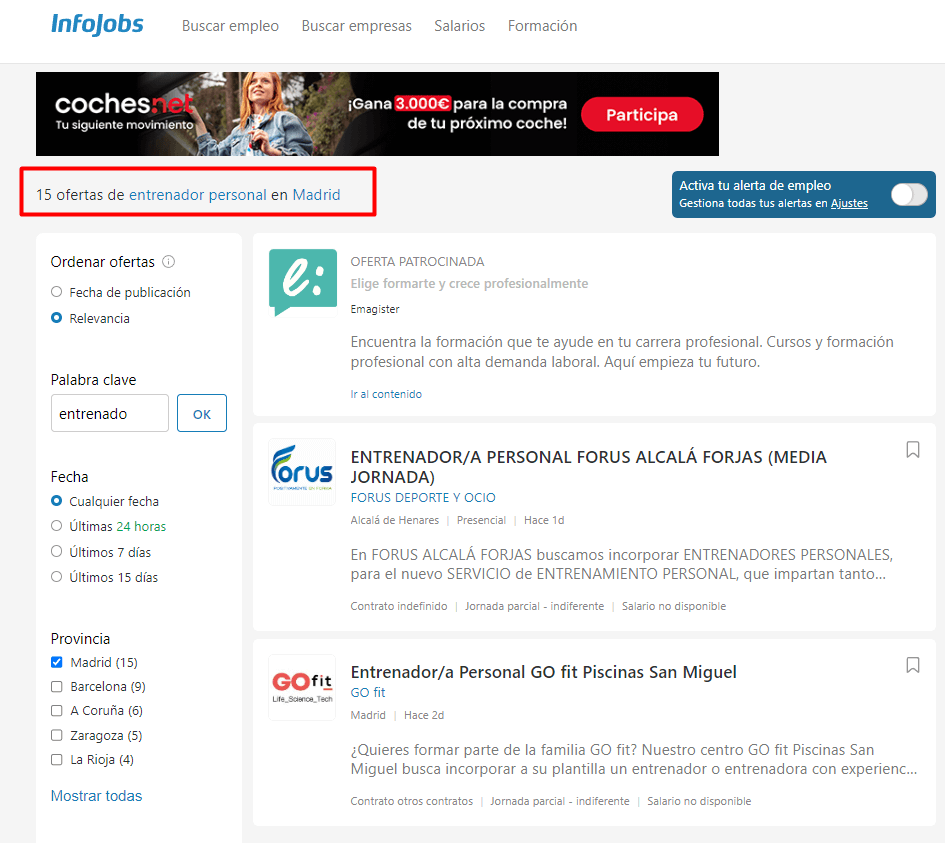Sort by Fecha de publicación

(x=57, y=292)
